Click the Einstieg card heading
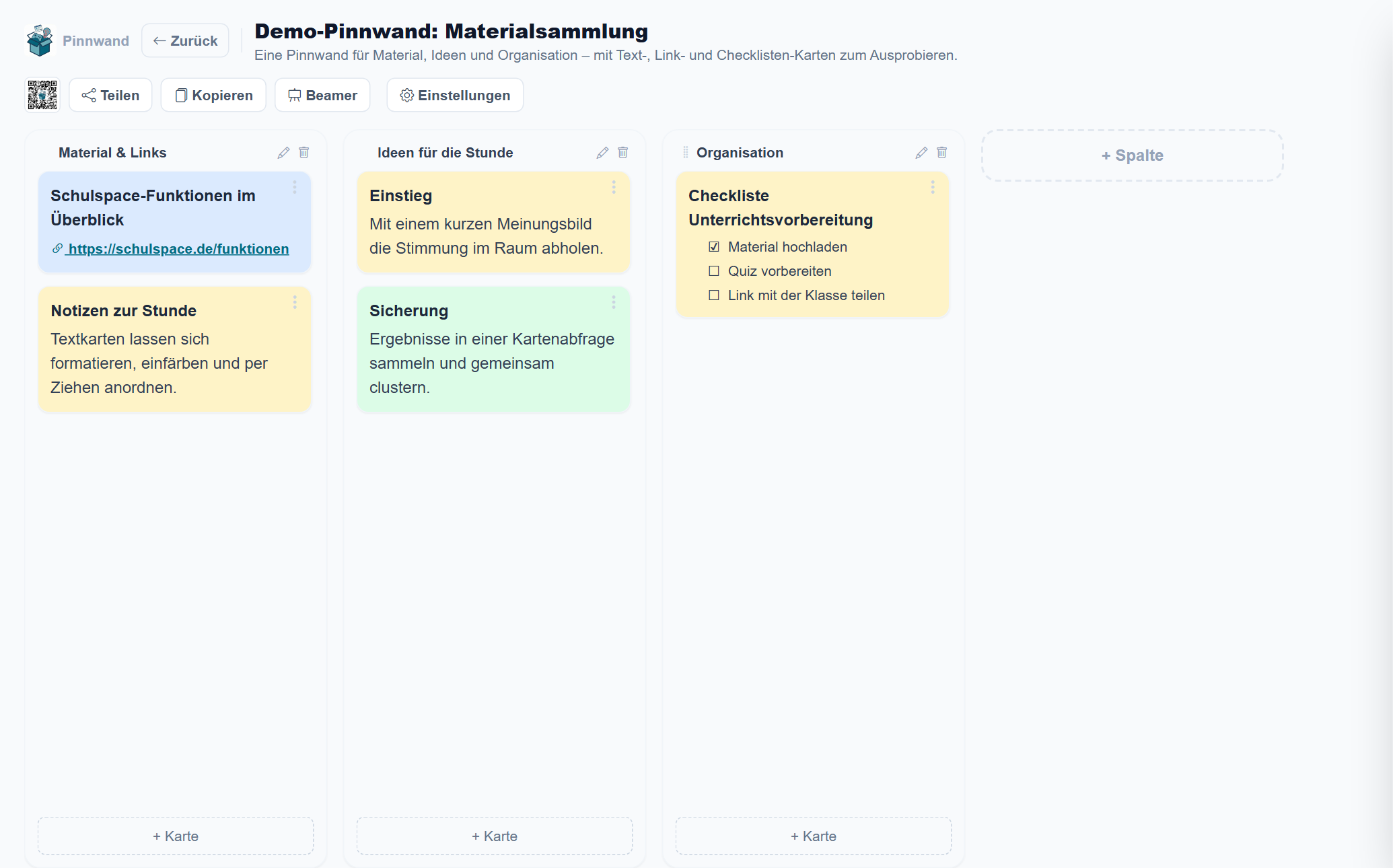The height and width of the screenshot is (868, 1393). (400, 196)
